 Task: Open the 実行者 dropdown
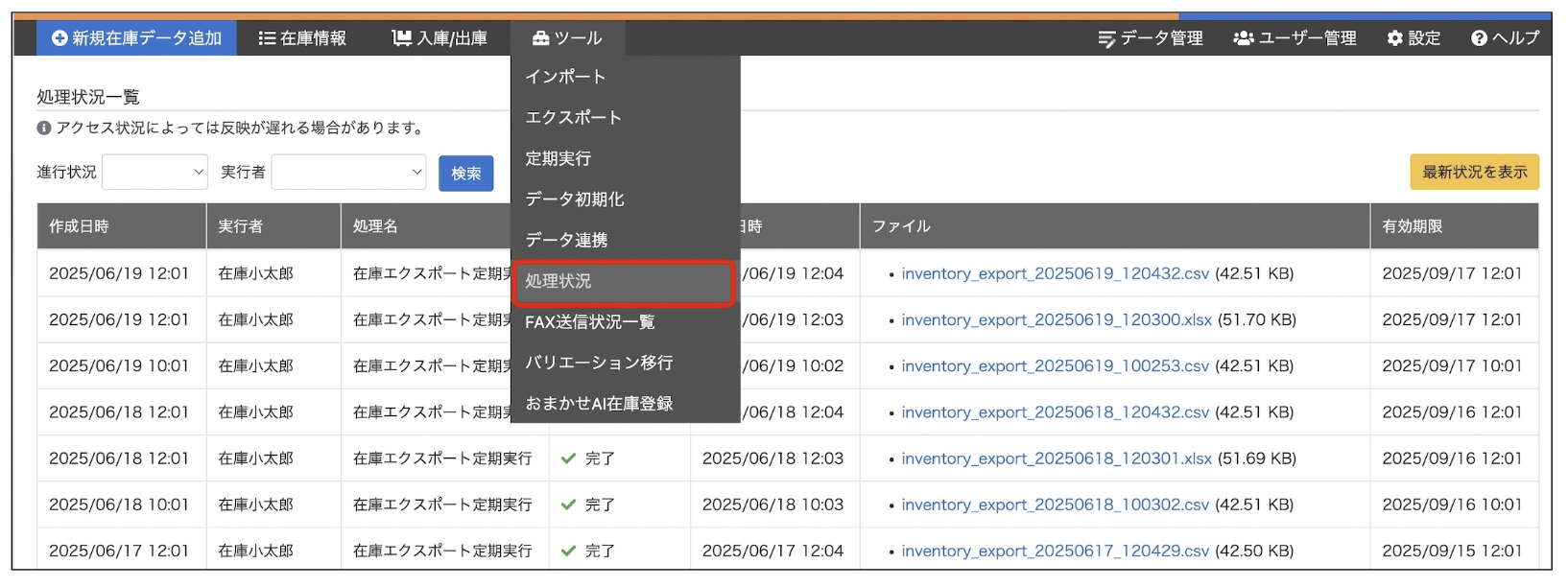[x=349, y=172]
